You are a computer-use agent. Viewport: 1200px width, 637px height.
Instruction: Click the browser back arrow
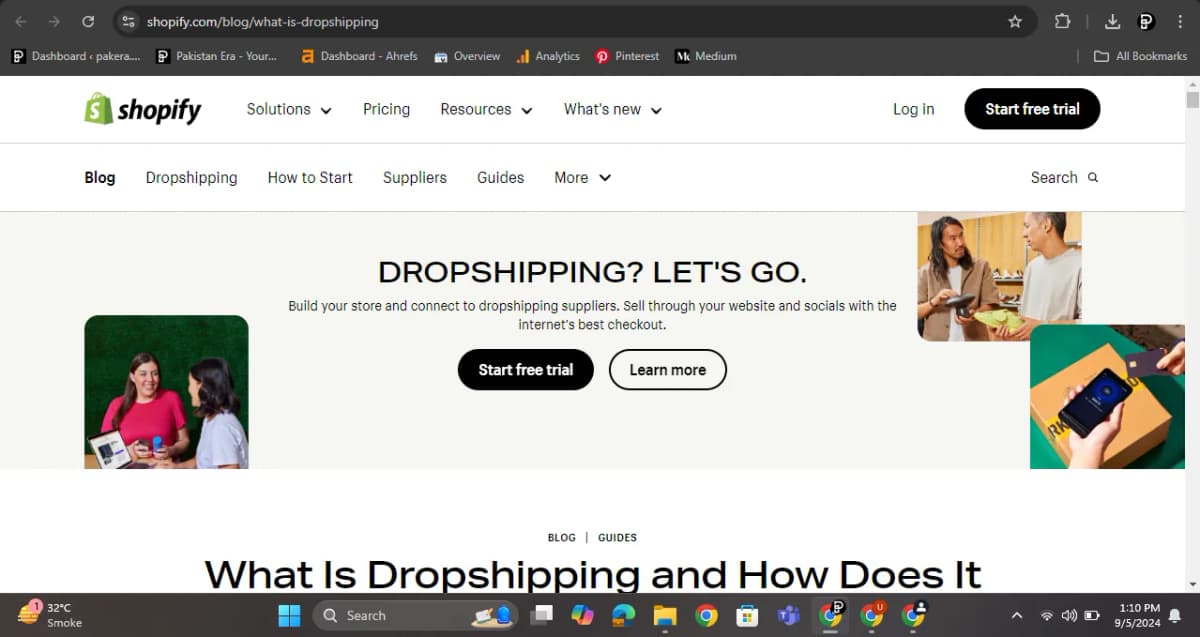(21, 21)
